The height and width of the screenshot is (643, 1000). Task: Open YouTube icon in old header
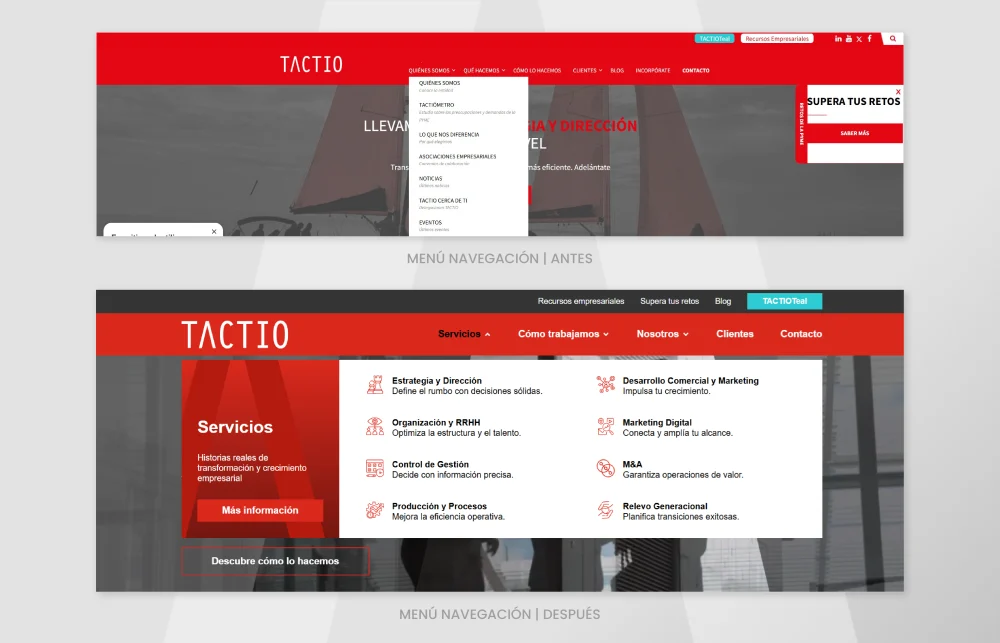[x=848, y=39]
